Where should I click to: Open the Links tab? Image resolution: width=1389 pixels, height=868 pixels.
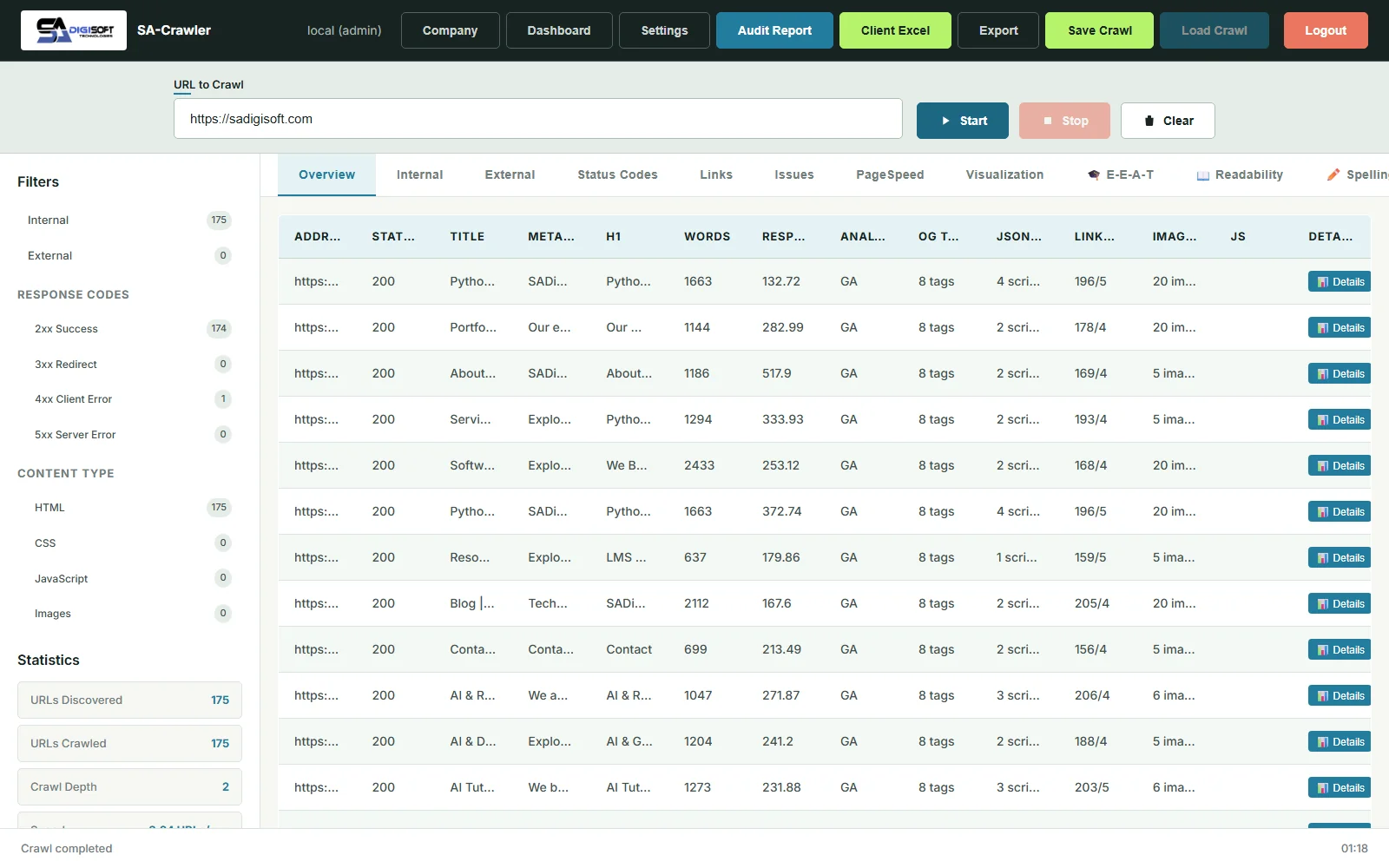tap(716, 175)
